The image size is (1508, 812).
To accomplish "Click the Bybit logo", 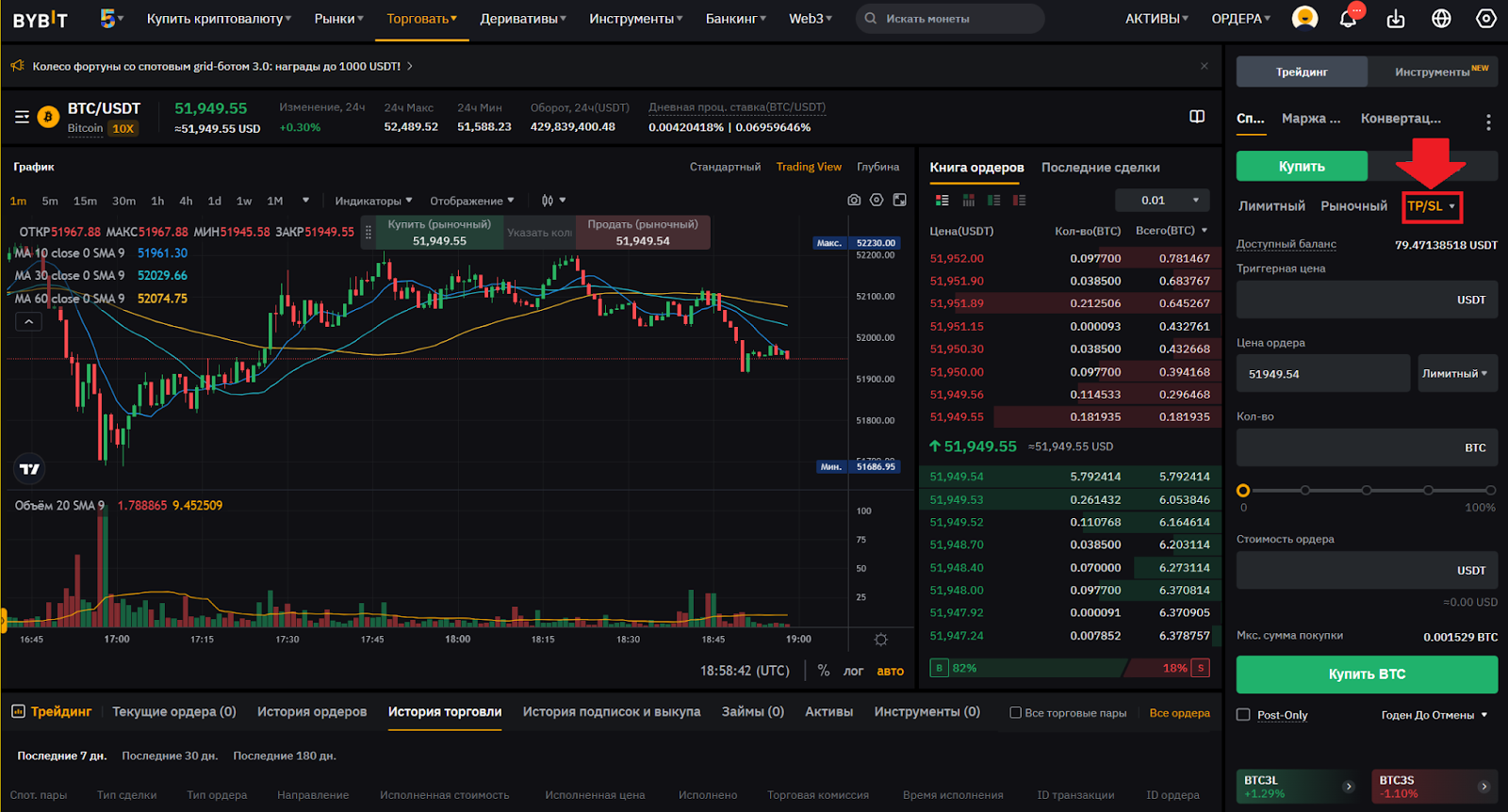I will pyautogui.click(x=41, y=19).
